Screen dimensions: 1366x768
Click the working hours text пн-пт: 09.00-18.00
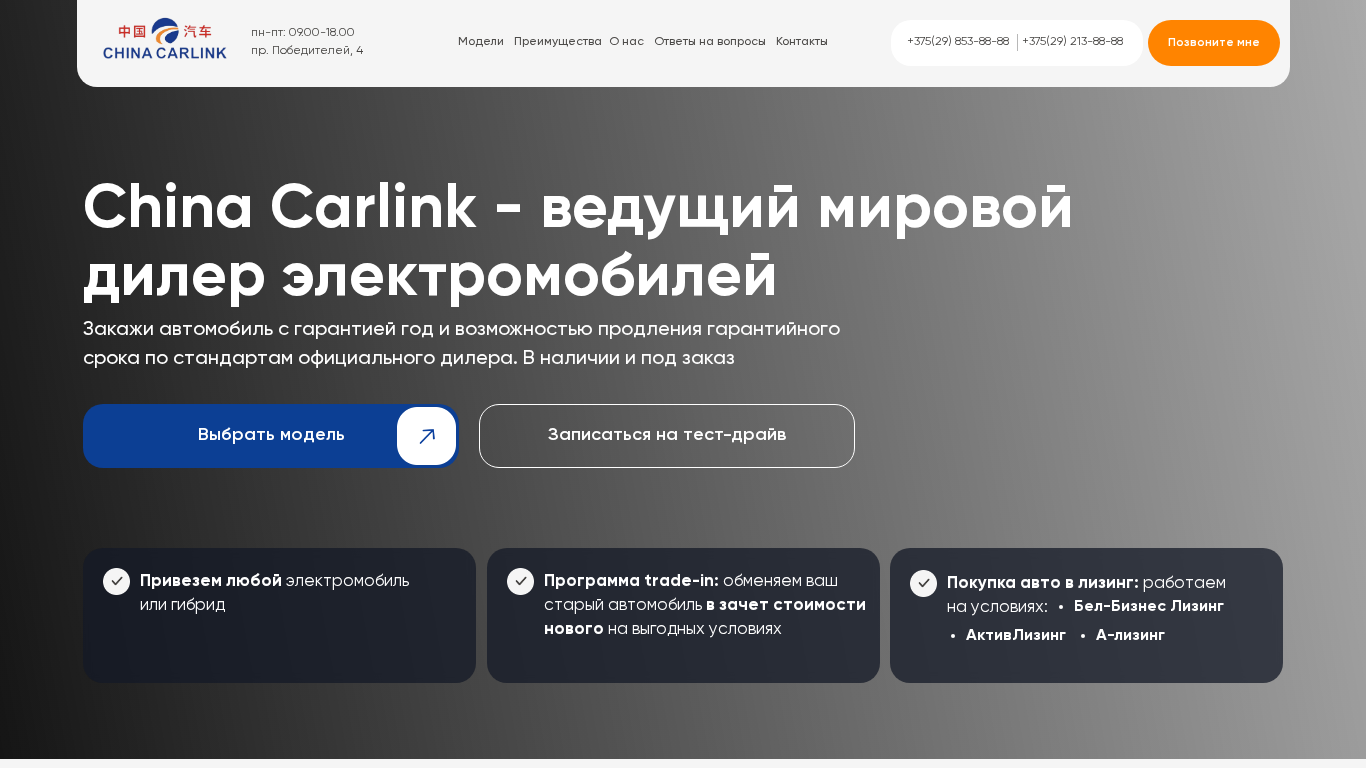coord(303,33)
